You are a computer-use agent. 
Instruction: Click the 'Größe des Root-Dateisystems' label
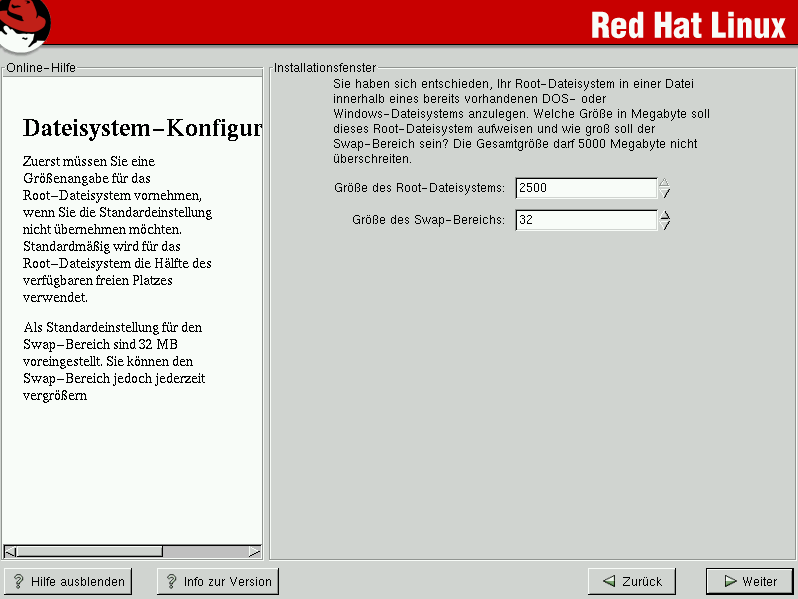(x=420, y=188)
